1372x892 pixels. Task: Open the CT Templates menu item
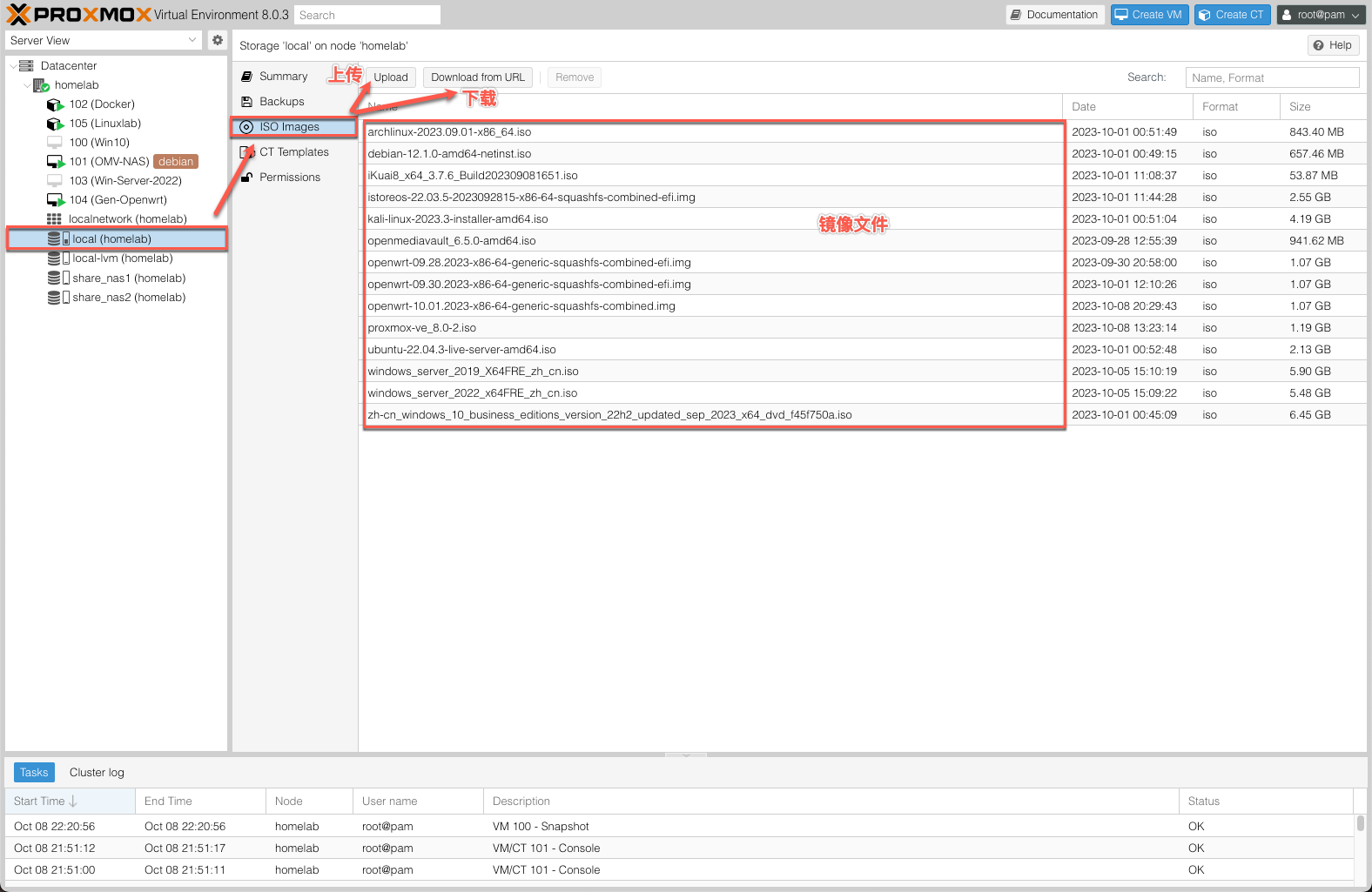(294, 152)
